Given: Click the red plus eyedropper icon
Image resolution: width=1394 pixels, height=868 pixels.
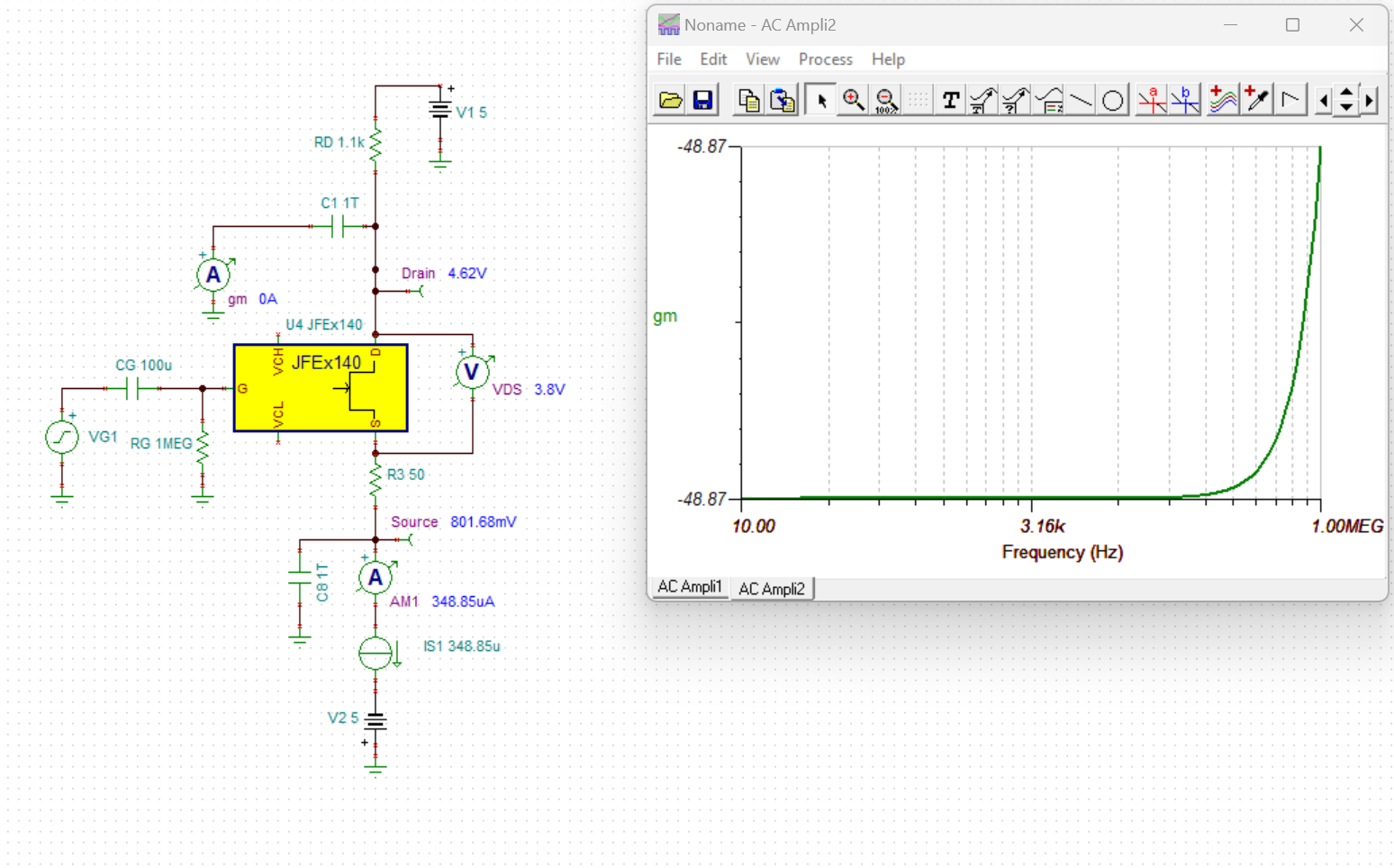Looking at the screenshot, I should coord(1256,100).
